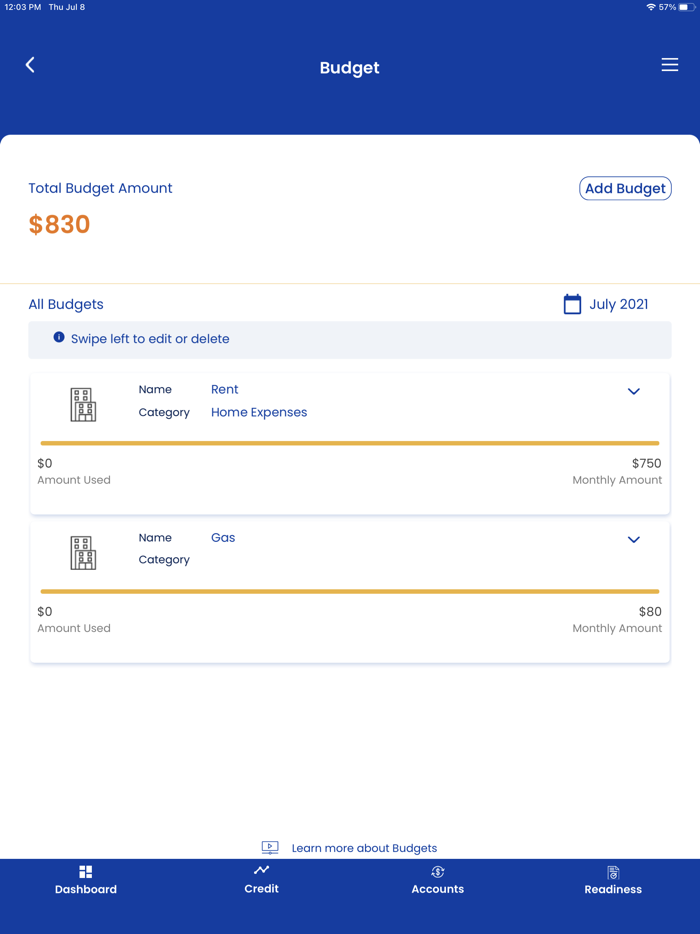This screenshot has height=934, width=700.
Task: Select the $830 total budget amount
Action: coord(59,224)
